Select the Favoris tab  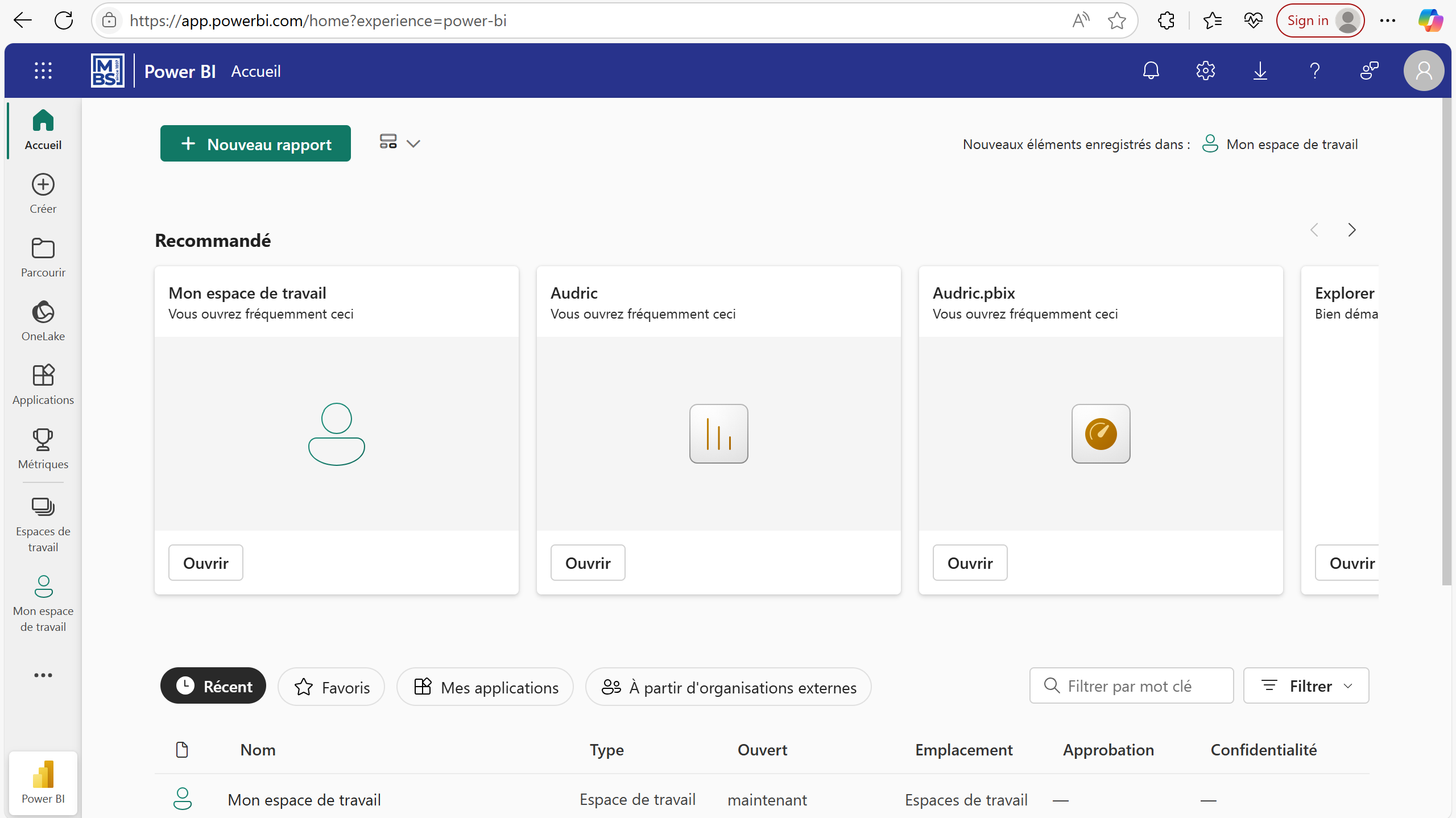coord(332,687)
